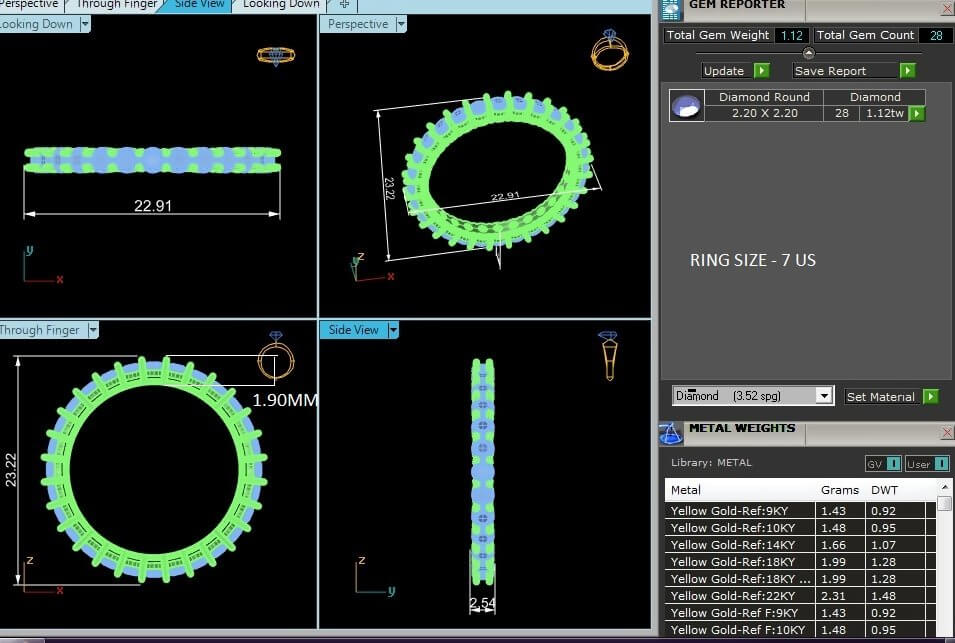
Task: Click the green arrow beside Set Material
Action: pyautogui.click(x=931, y=397)
